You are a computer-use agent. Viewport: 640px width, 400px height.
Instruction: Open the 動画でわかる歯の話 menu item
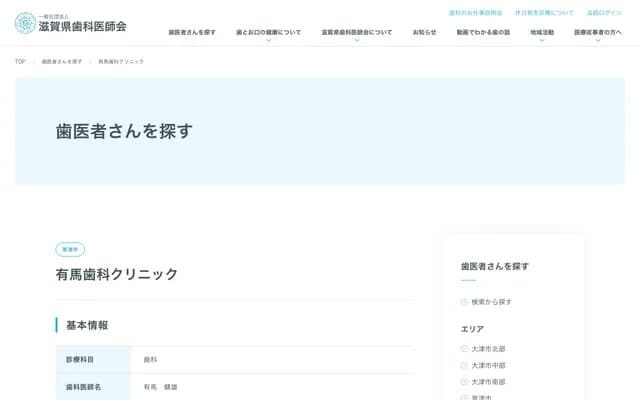click(483, 32)
